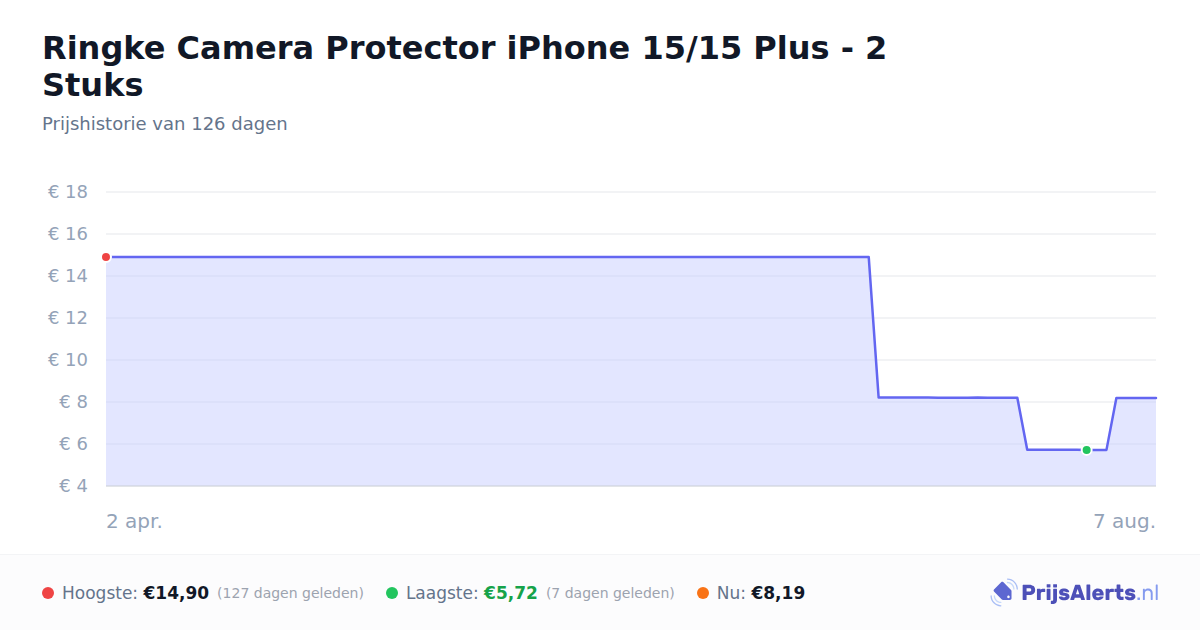Click the current price value €8,19
Viewport: 1200px width, 630px height.
(x=778, y=593)
